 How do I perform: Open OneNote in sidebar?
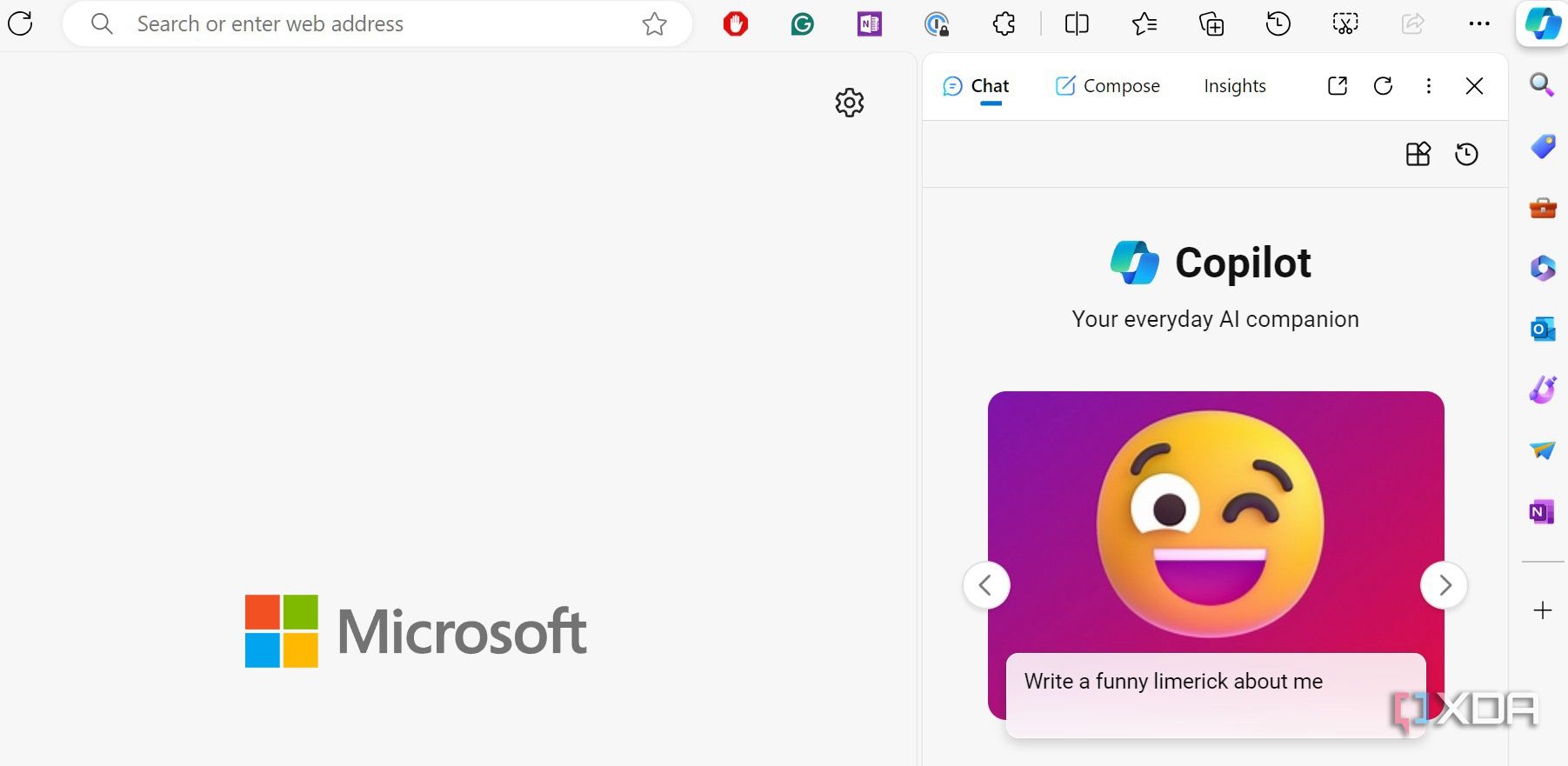pyautogui.click(x=1542, y=512)
